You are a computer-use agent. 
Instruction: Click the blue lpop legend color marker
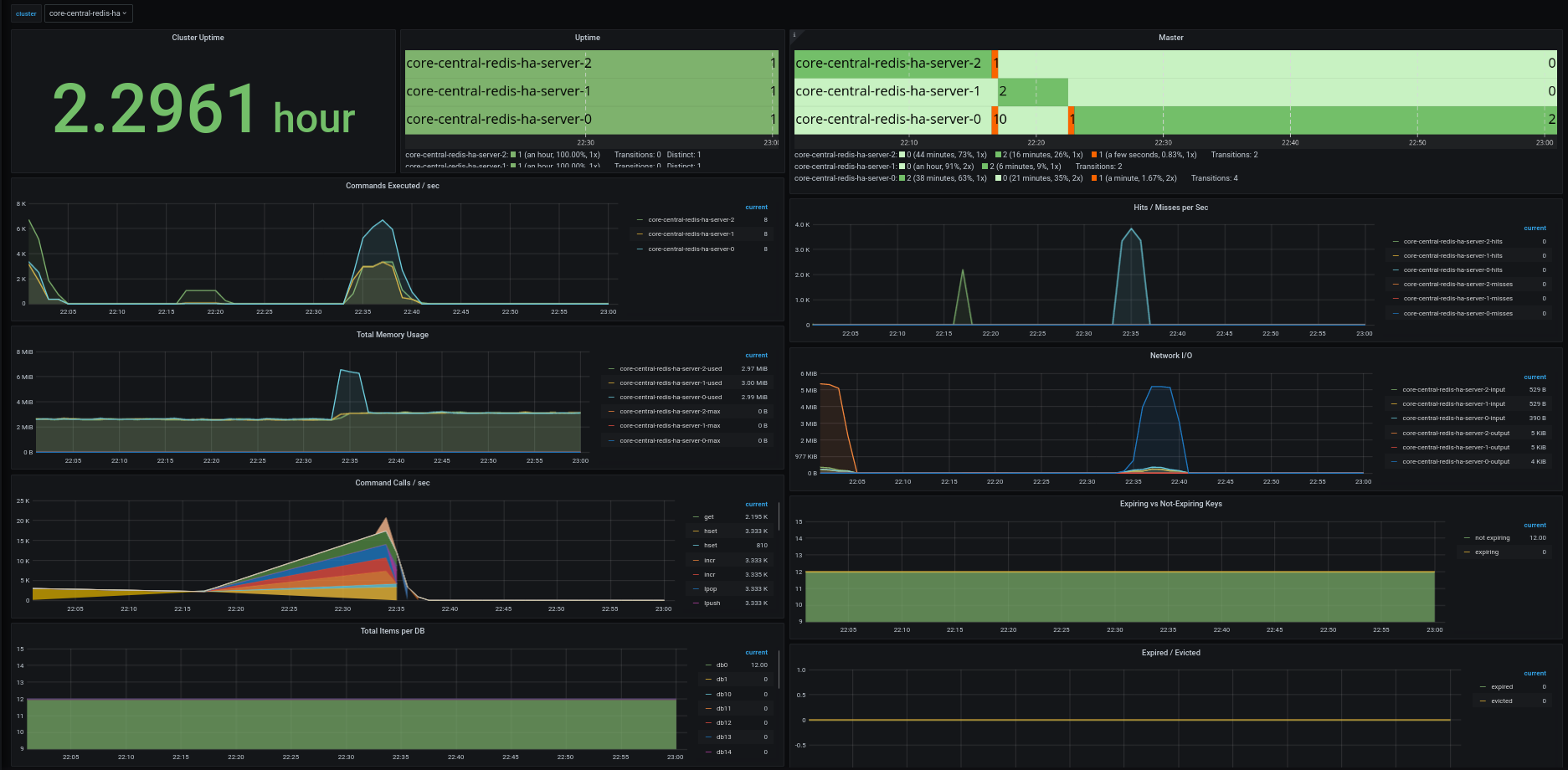[x=696, y=589]
